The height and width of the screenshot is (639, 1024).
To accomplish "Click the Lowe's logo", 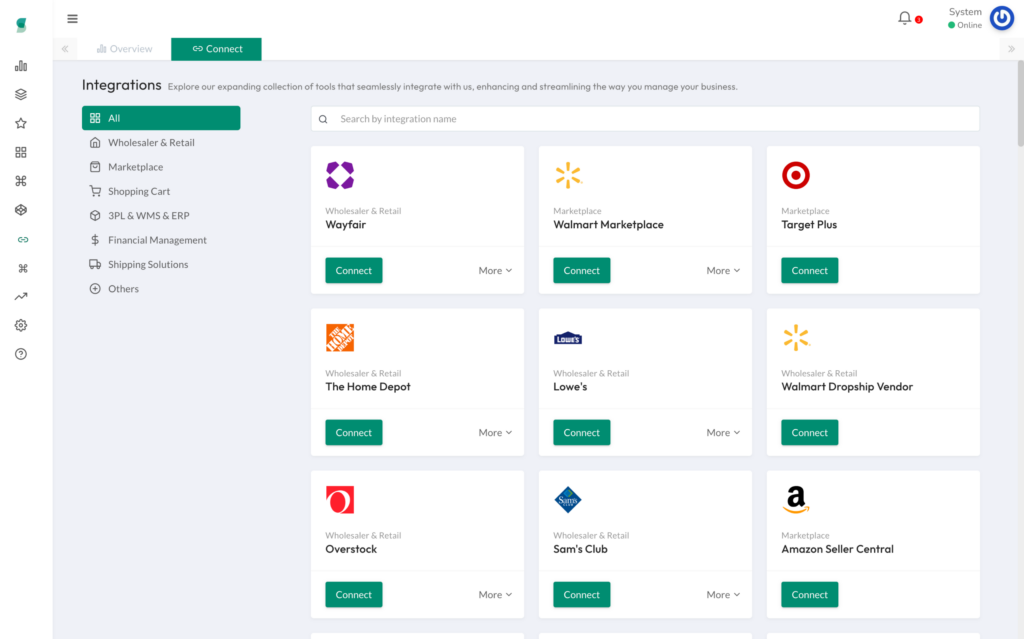I will 568,338.
